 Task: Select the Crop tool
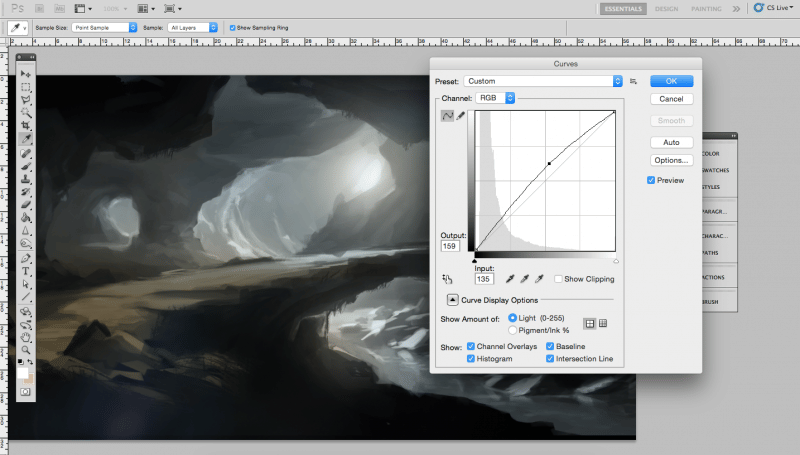tap(26, 127)
